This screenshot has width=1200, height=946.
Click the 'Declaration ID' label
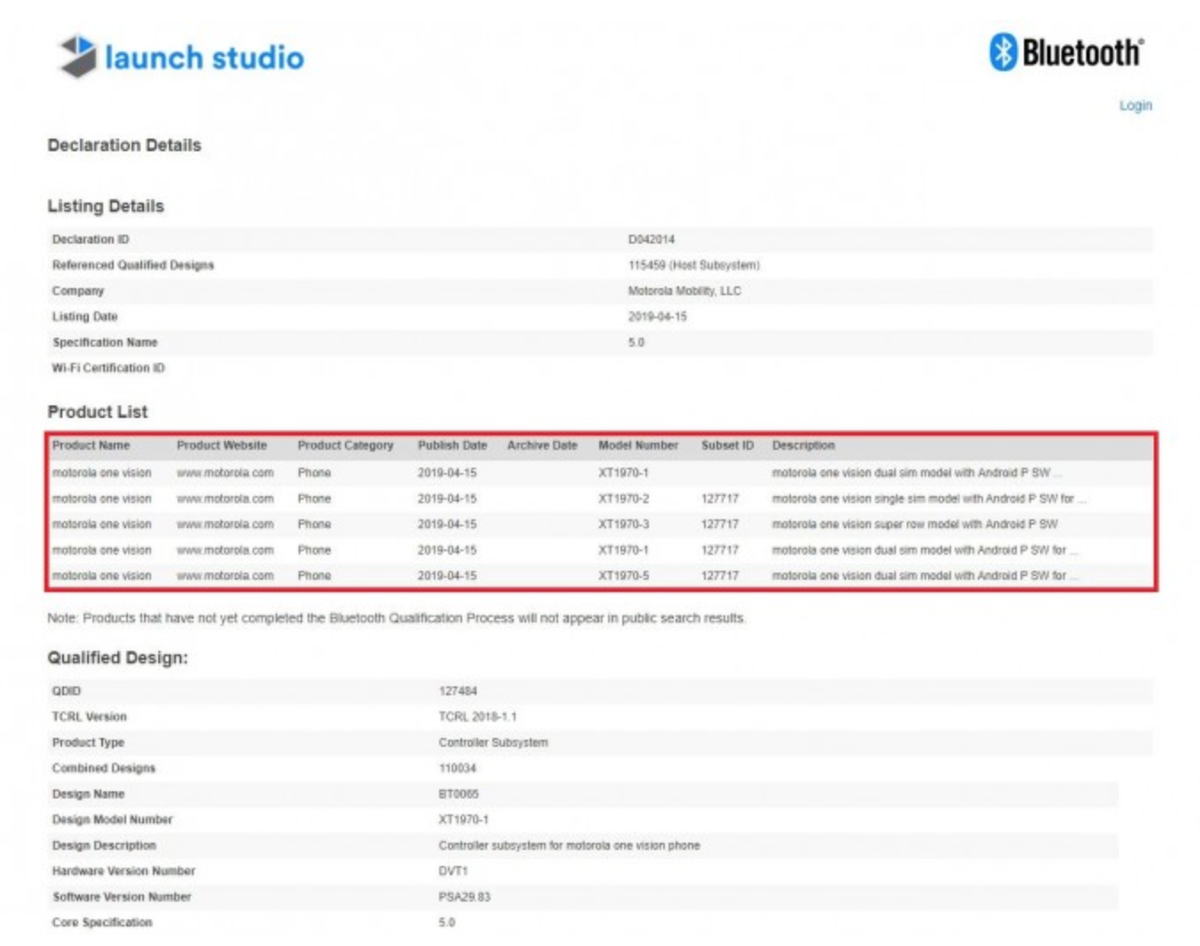(90, 240)
